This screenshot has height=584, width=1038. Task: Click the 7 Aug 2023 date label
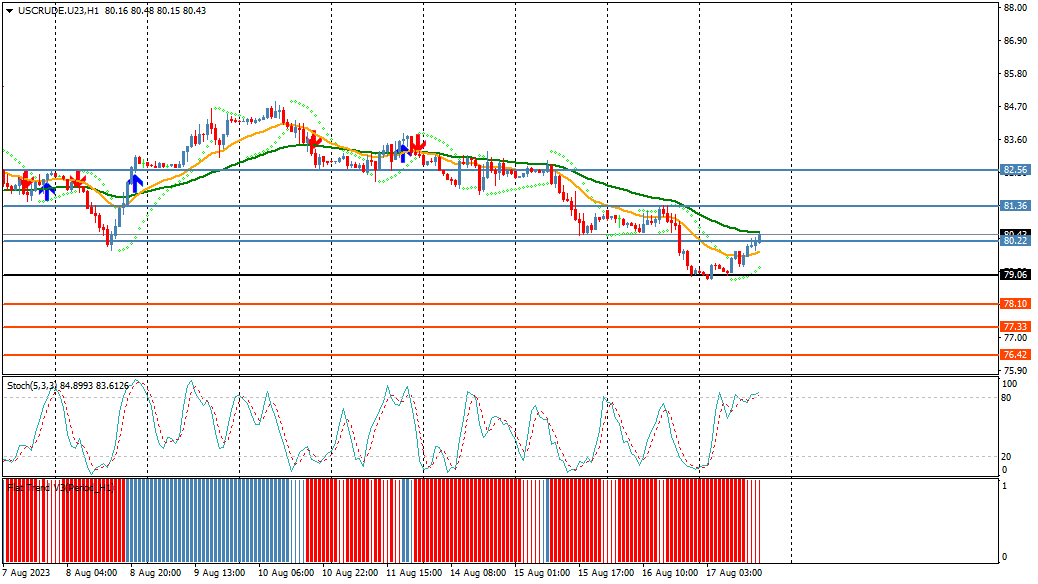pos(26,573)
